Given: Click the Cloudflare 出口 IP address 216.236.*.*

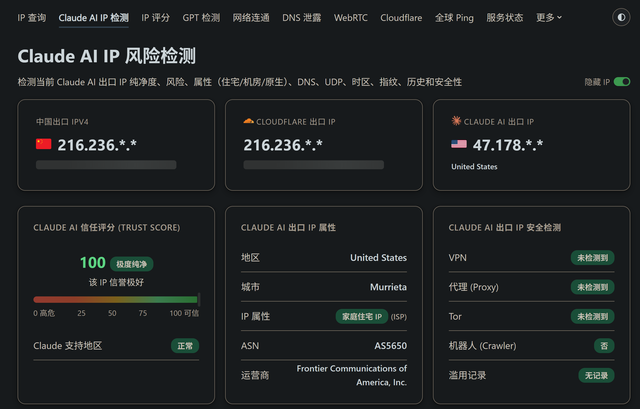Looking at the screenshot, I should (x=283, y=145).
